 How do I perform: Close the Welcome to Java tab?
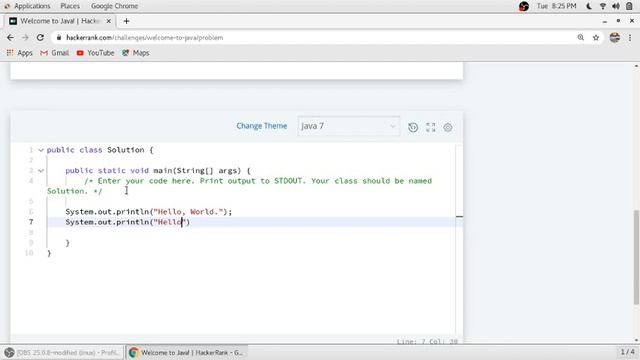tap(109, 21)
